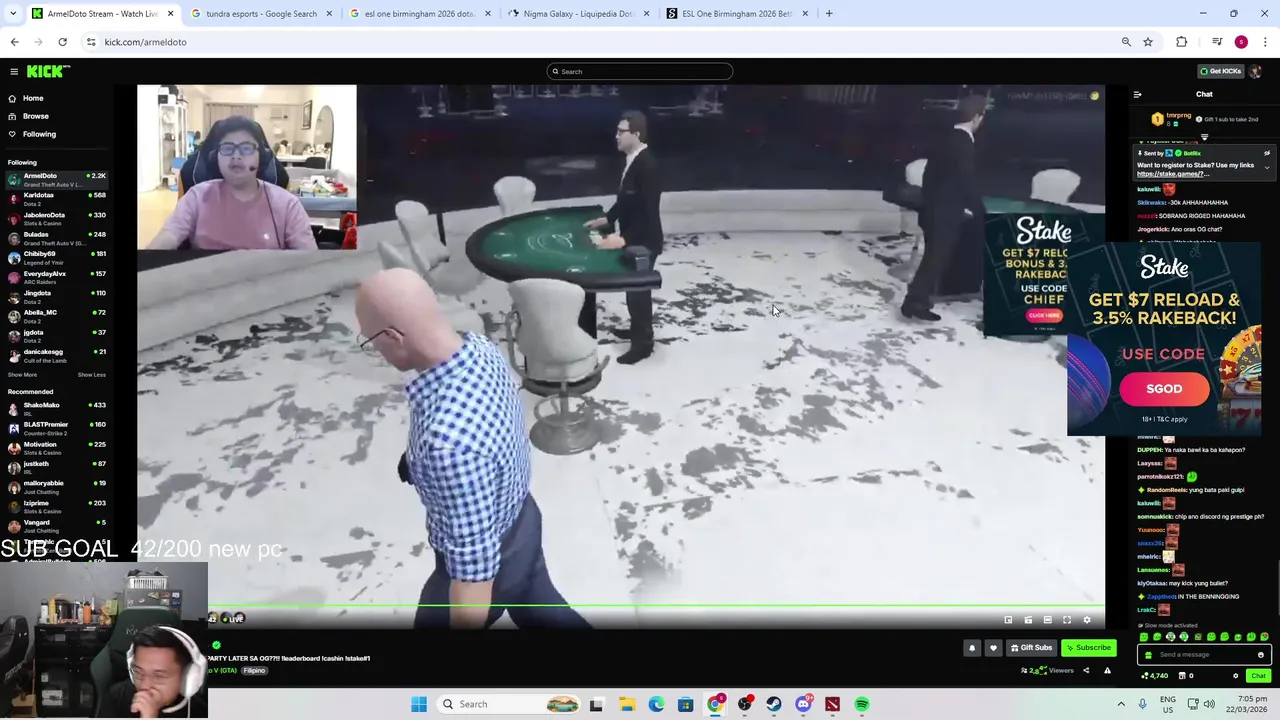Open File Explorer from taskbar
The image size is (1280, 720).
[x=626, y=704]
